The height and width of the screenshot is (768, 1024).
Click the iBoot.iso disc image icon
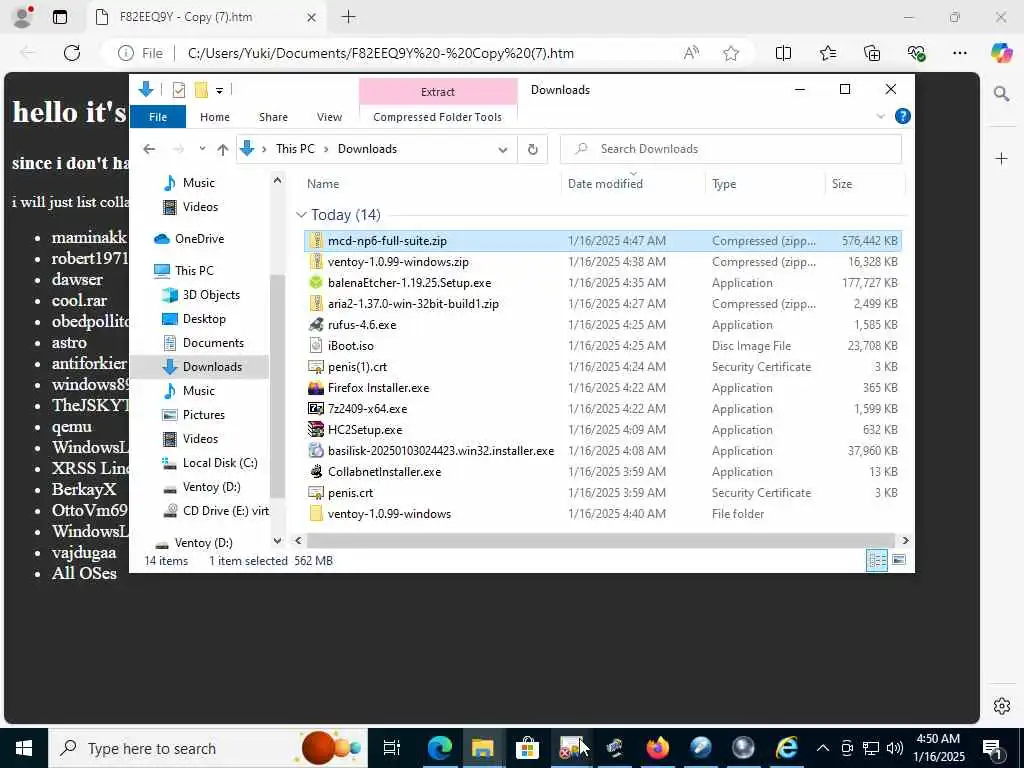[x=316, y=345]
